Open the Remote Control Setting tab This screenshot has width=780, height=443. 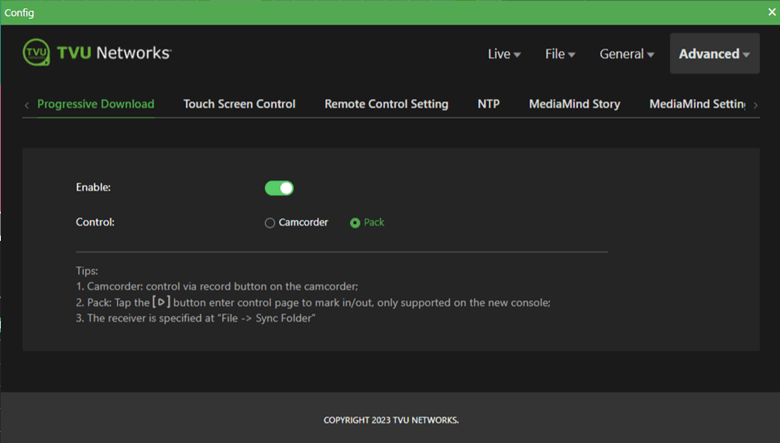(387, 104)
